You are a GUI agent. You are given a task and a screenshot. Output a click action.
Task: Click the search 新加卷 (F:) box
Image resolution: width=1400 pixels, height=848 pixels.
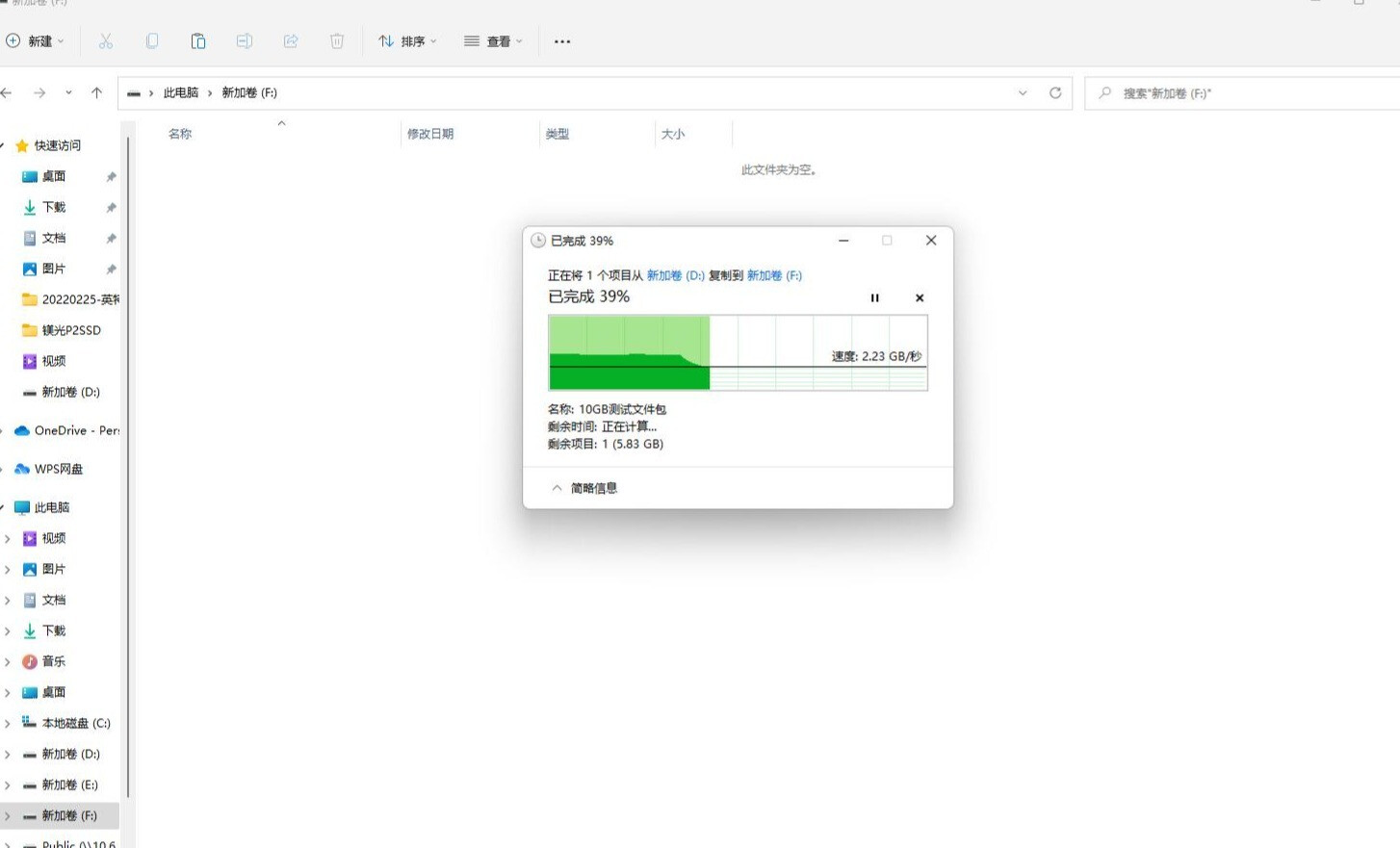pyautogui.click(x=1242, y=93)
